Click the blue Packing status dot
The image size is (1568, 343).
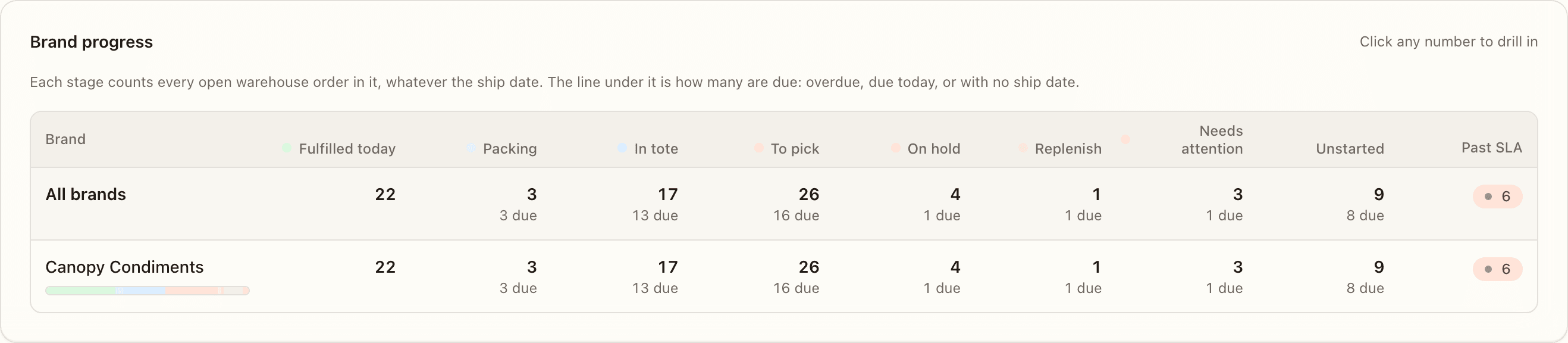[x=471, y=148]
